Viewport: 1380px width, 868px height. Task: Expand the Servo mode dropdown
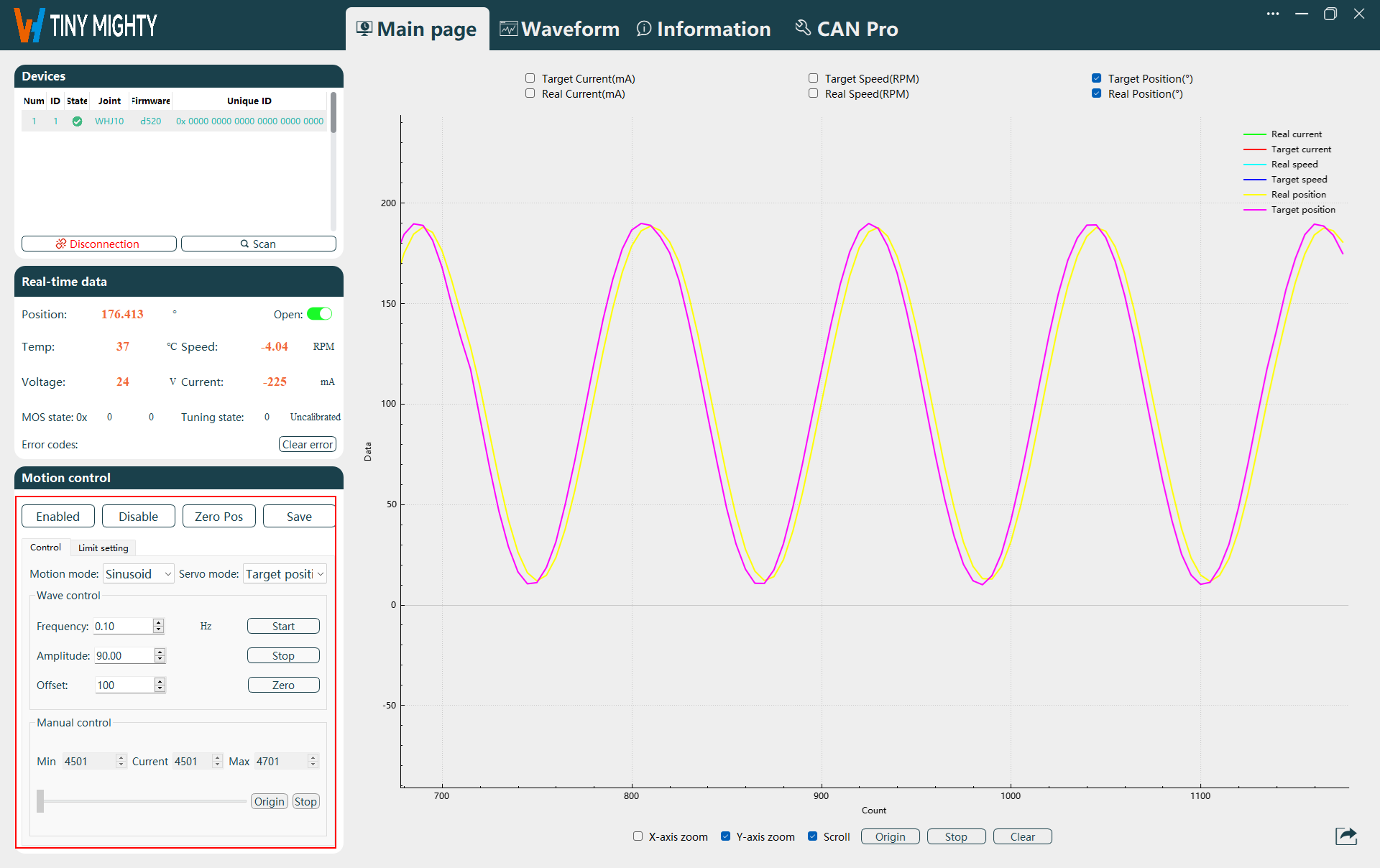click(285, 573)
